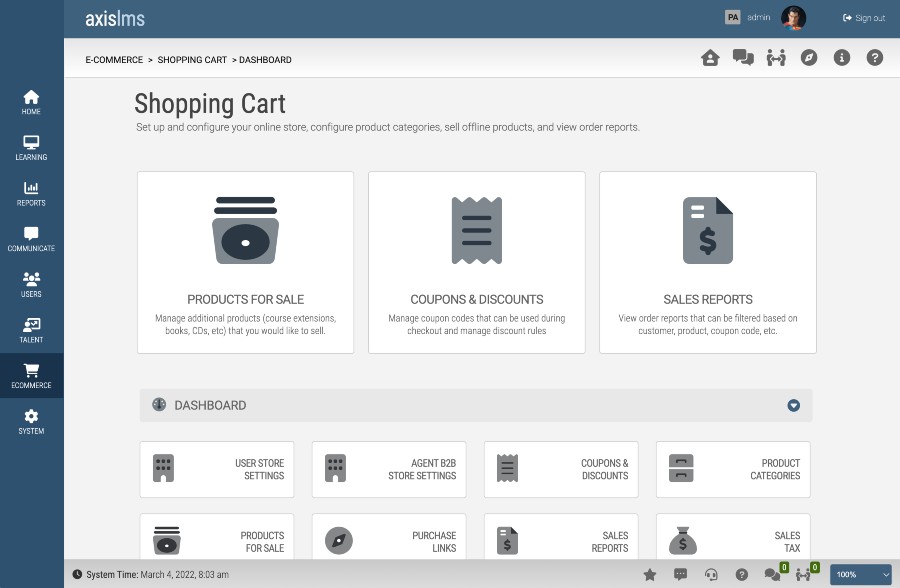Open the chat bubbles icon in top toolbar

(x=743, y=57)
